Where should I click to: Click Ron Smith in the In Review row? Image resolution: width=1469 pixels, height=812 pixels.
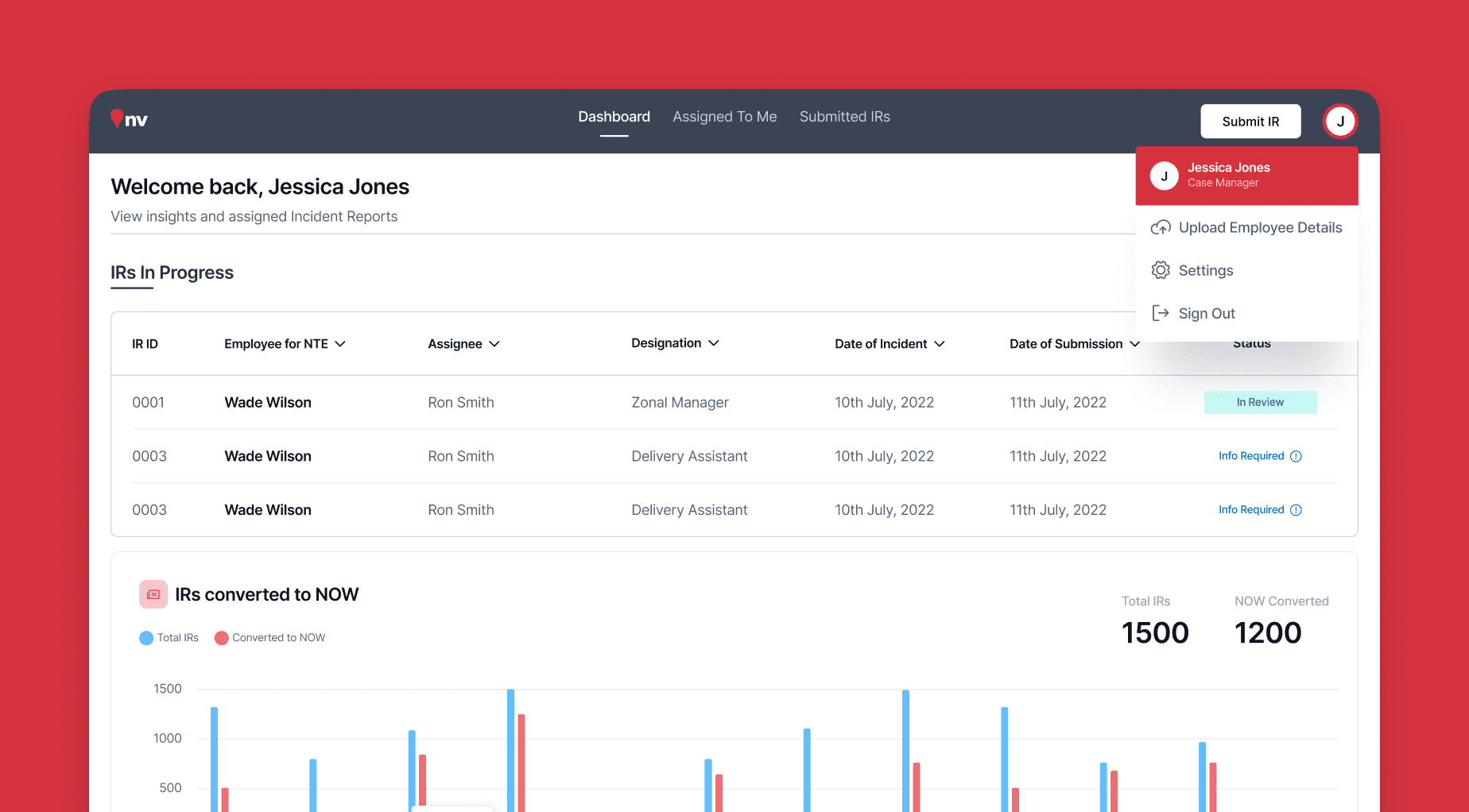point(461,403)
